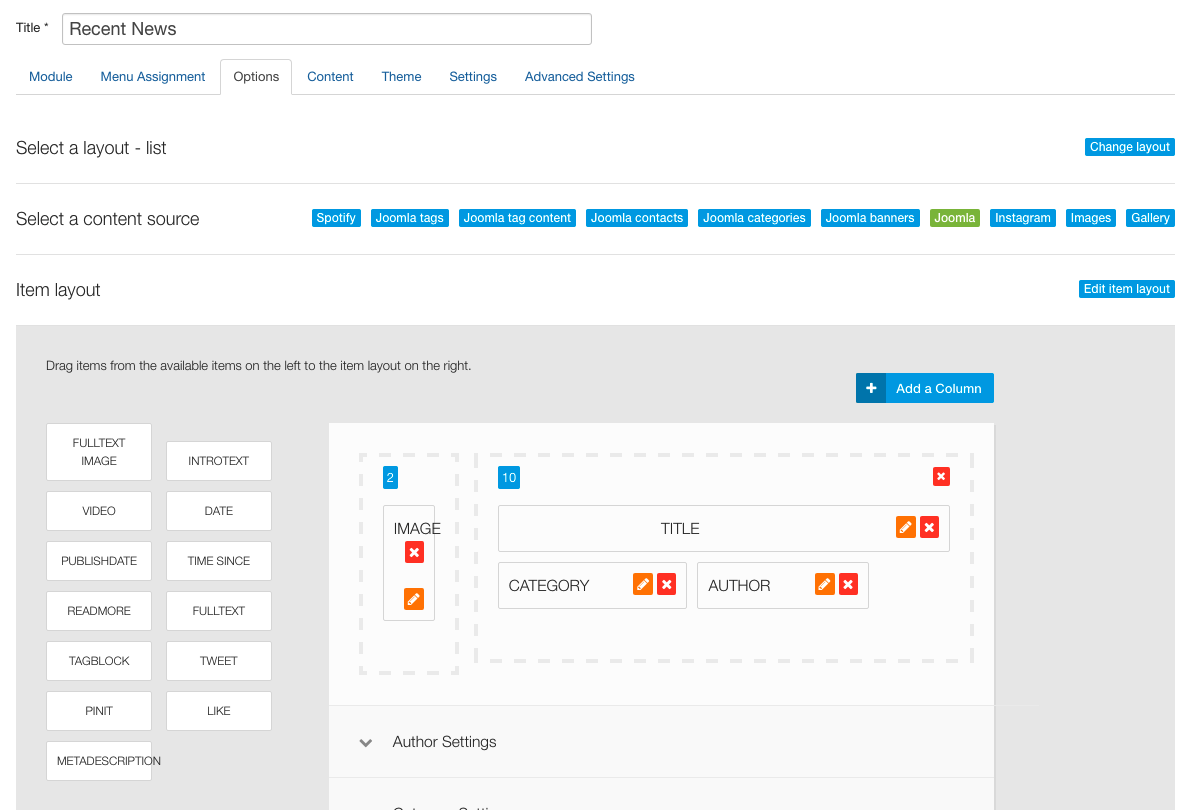Click the Edit item layout button

1126,288
